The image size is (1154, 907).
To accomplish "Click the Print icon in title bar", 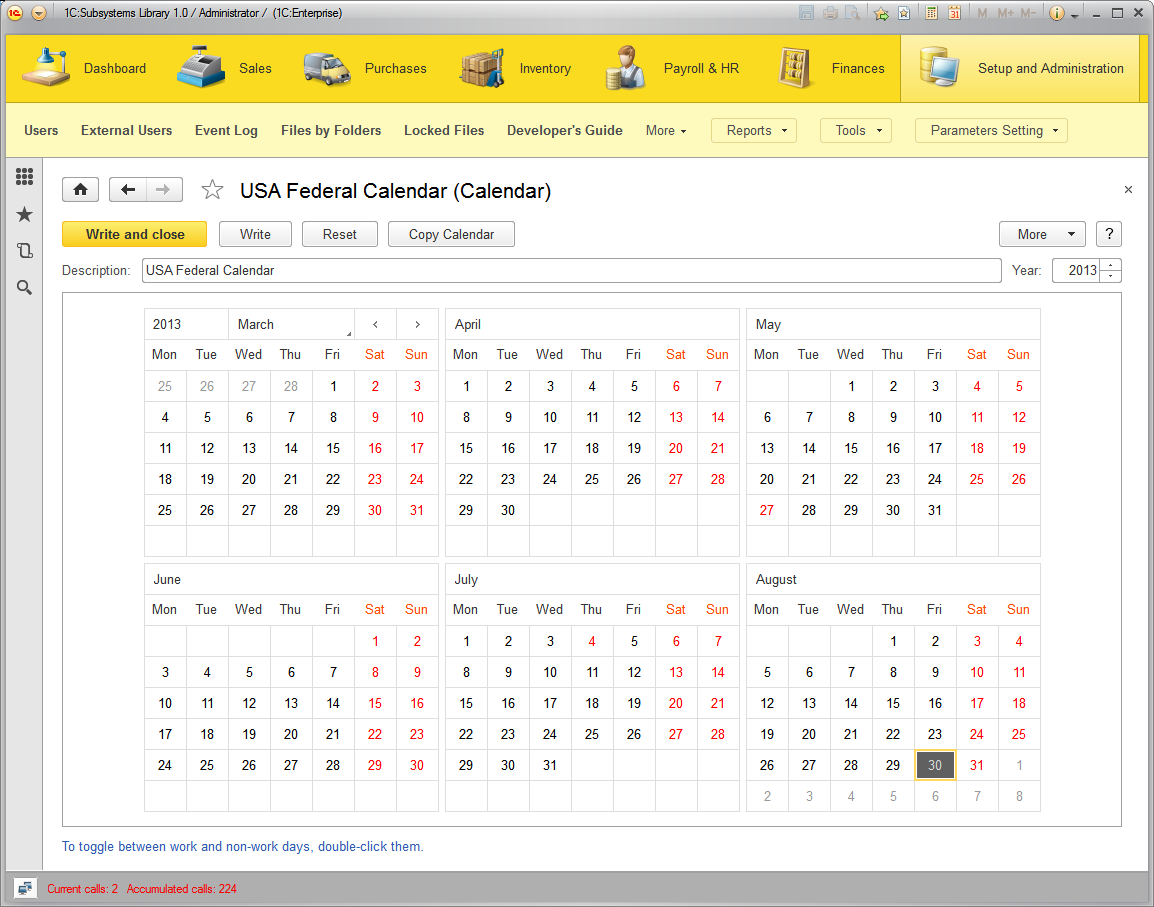I will coord(830,13).
